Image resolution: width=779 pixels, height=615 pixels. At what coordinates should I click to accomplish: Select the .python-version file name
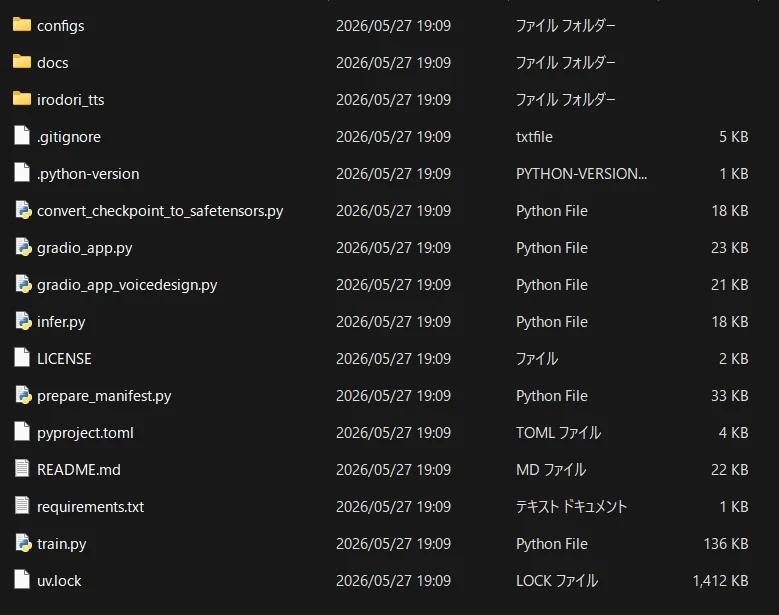(88, 174)
